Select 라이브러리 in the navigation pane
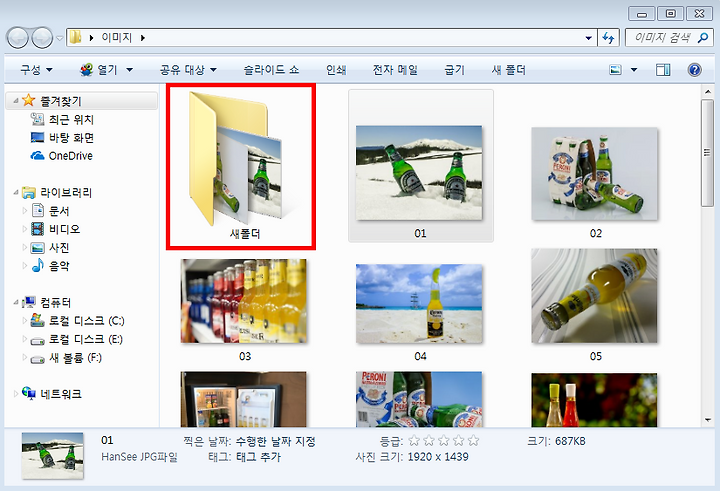720x491 pixels. click(66, 192)
